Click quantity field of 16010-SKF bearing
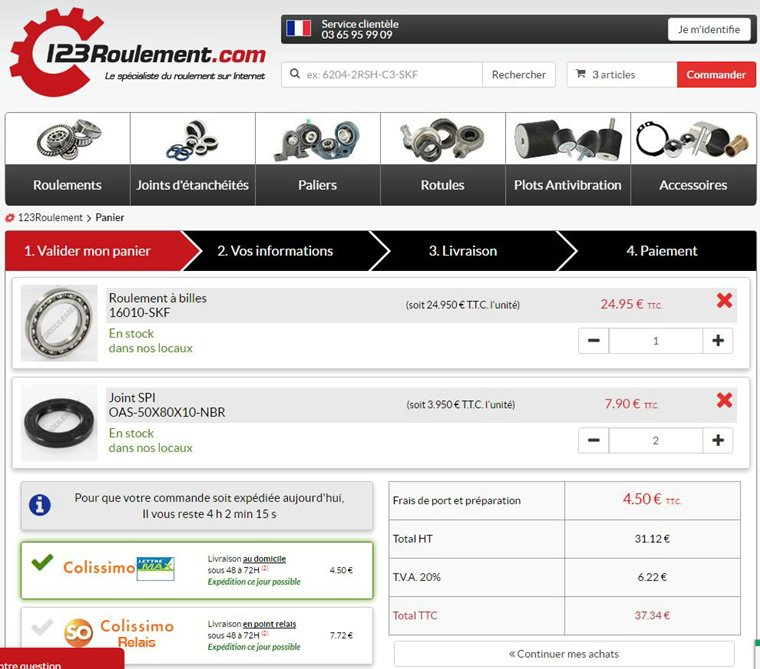This screenshot has height=669, width=760. [656, 341]
